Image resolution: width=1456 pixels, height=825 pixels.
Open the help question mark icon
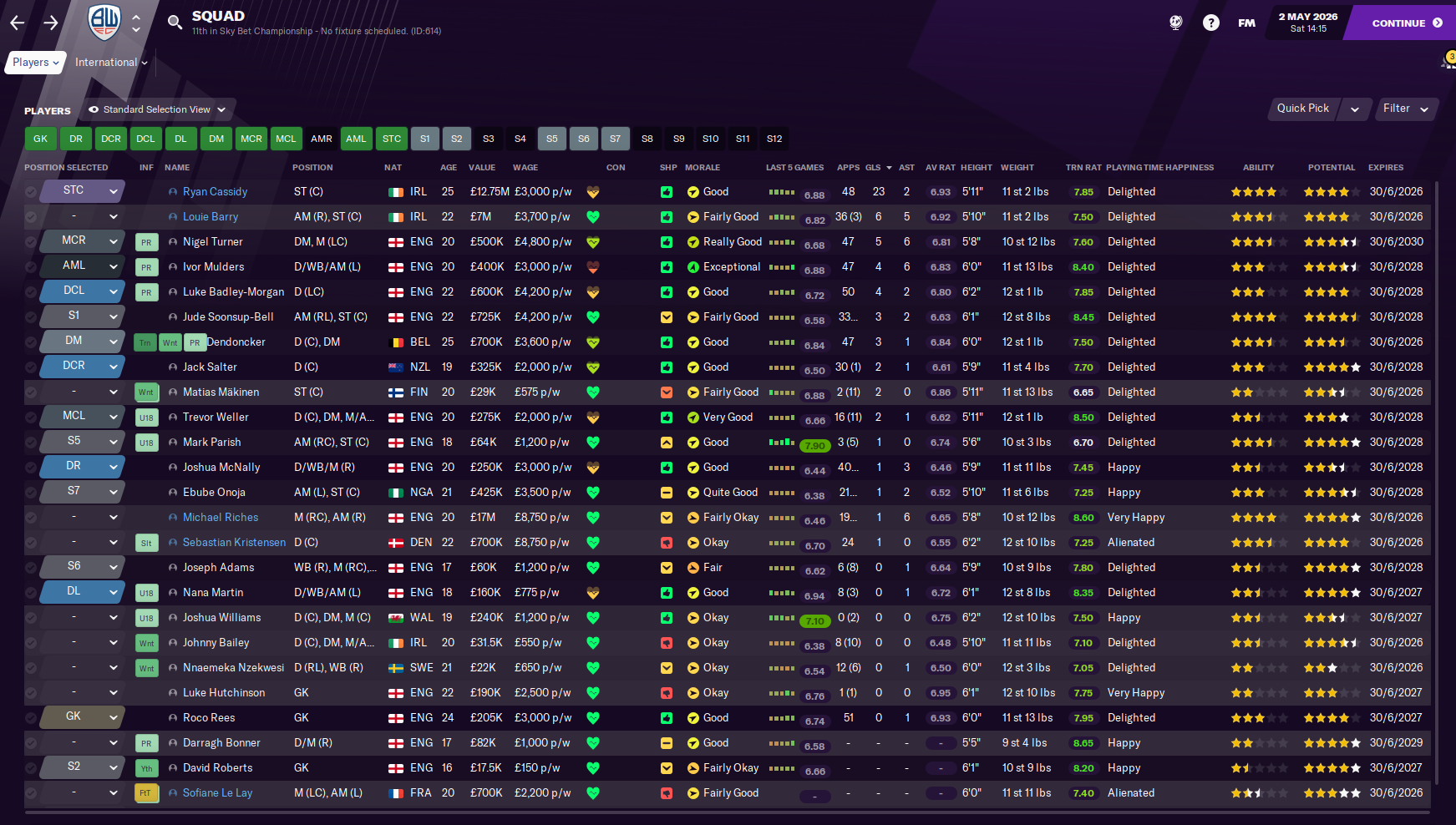pyautogui.click(x=1210, y=23)
